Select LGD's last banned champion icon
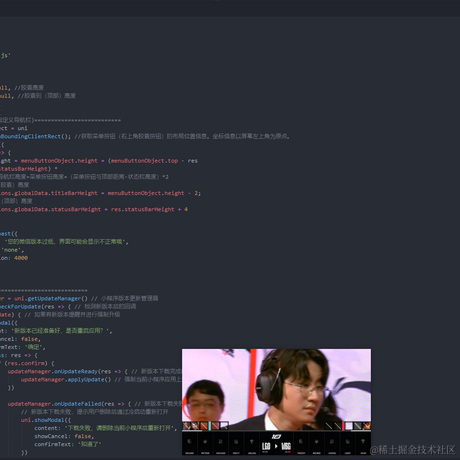Screen dimensions: 460x460 224,426
